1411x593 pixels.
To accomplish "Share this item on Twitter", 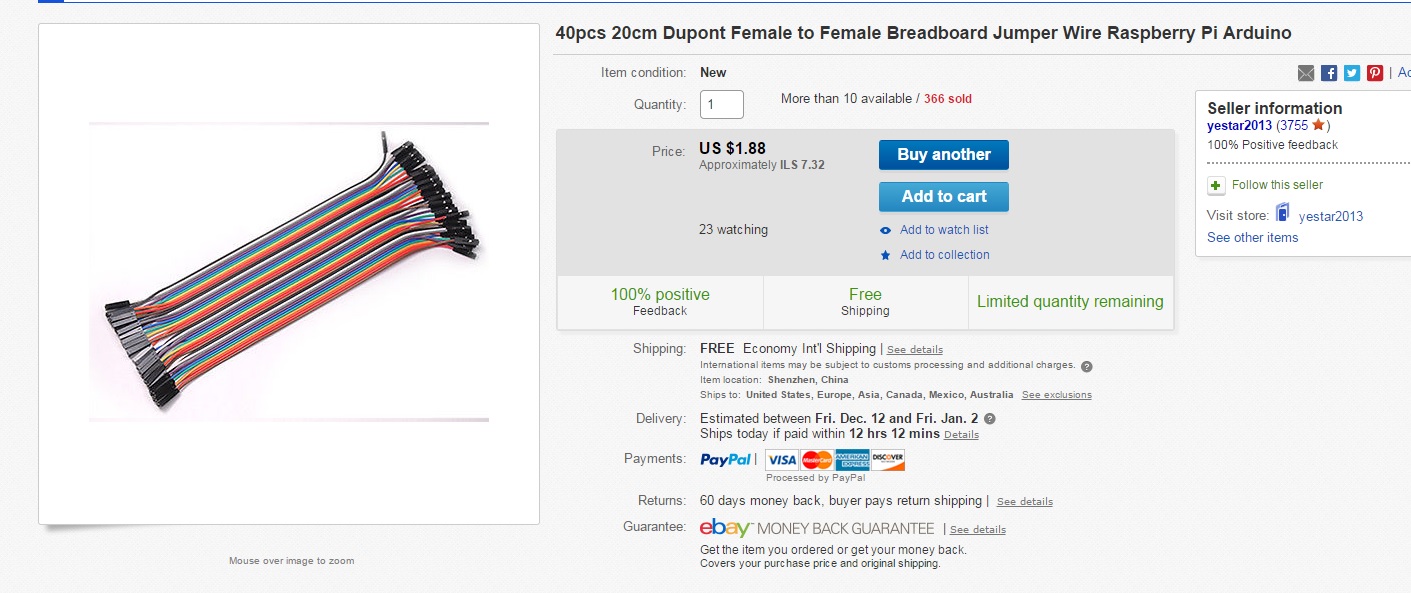I will click(x=1352, y=73).
